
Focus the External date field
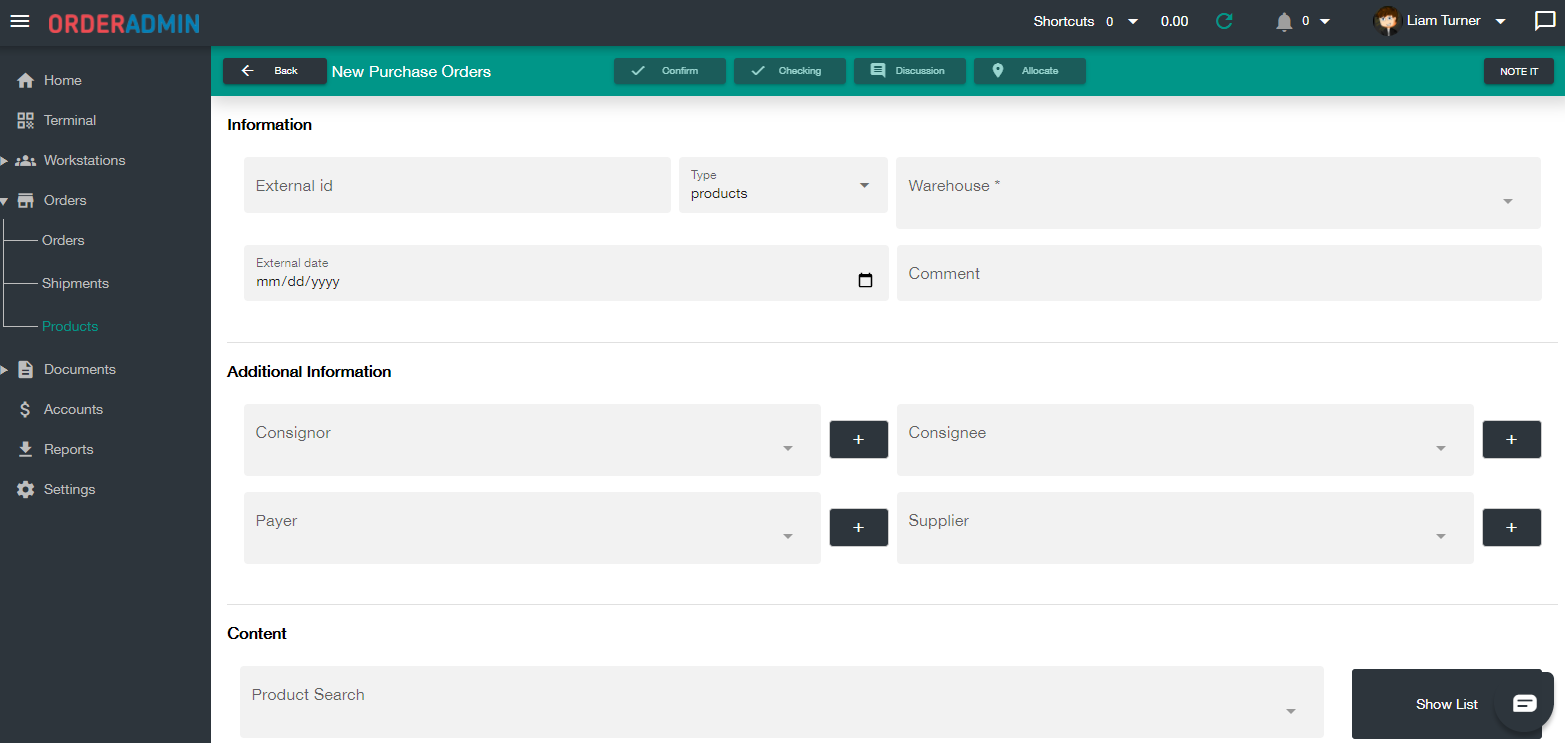(566, 273)
